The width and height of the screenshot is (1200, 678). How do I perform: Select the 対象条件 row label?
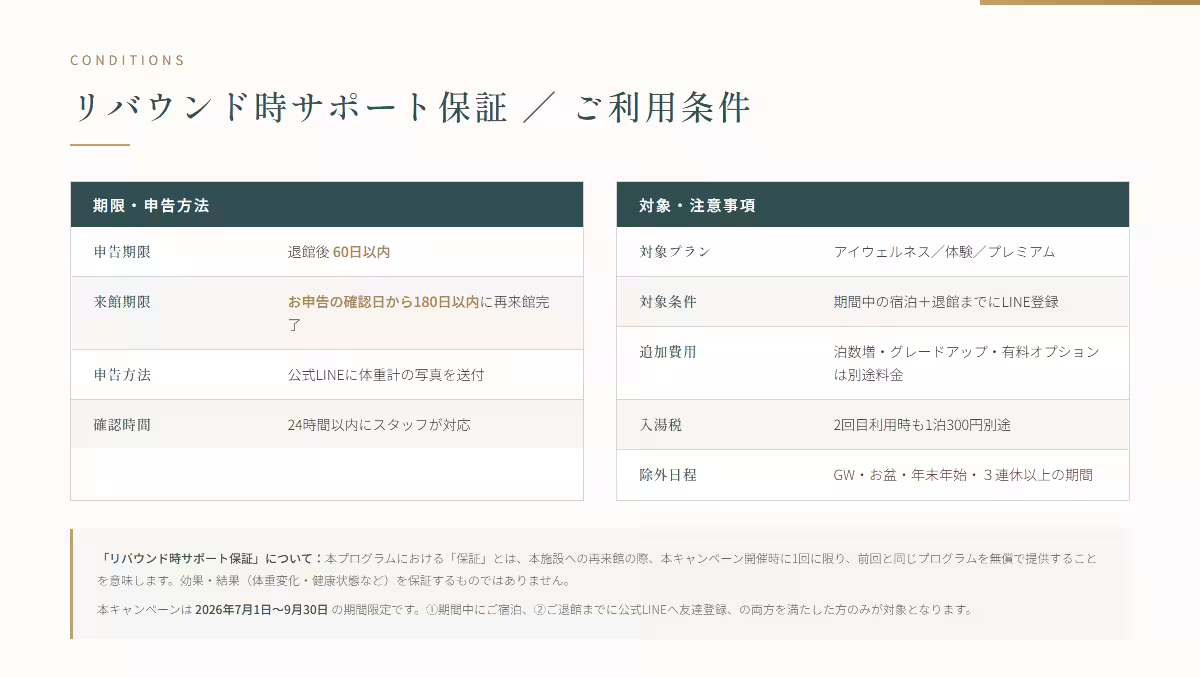(668, 301)
